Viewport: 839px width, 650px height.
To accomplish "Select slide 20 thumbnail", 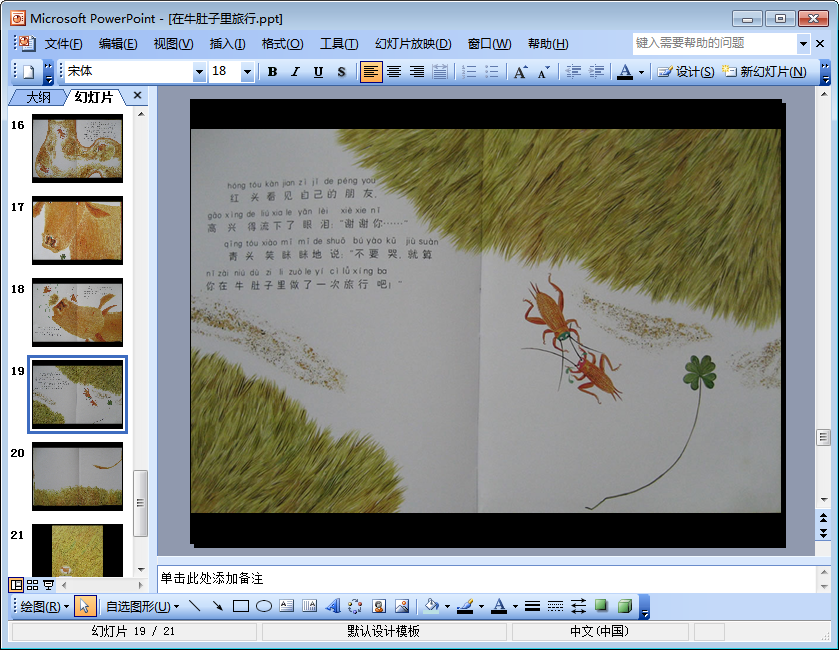I will coord(78,476).
